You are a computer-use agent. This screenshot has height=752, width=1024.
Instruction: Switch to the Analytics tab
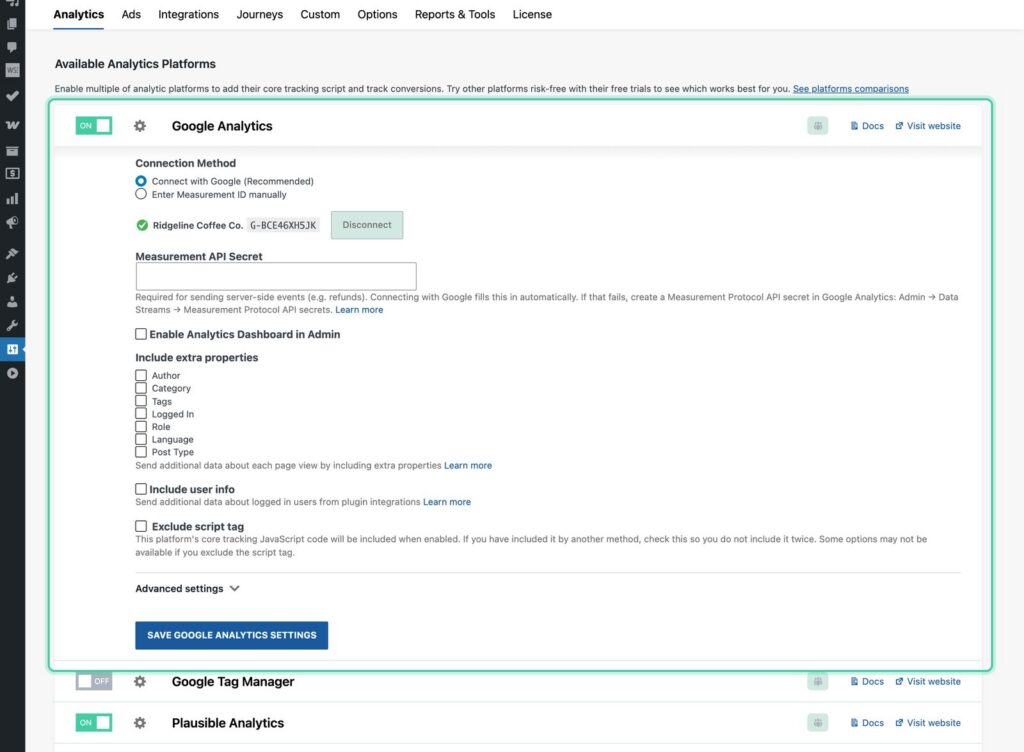(x=78, y=14)
